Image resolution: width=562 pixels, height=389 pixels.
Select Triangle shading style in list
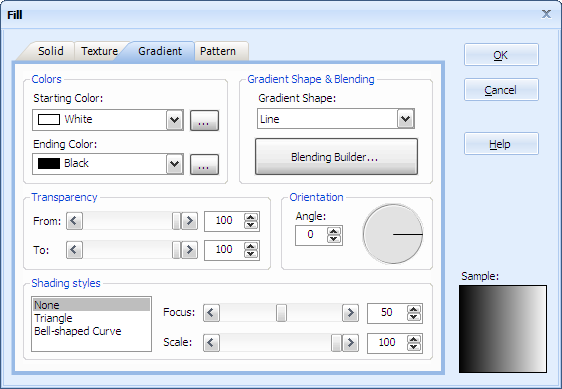(x=53, y=318)
